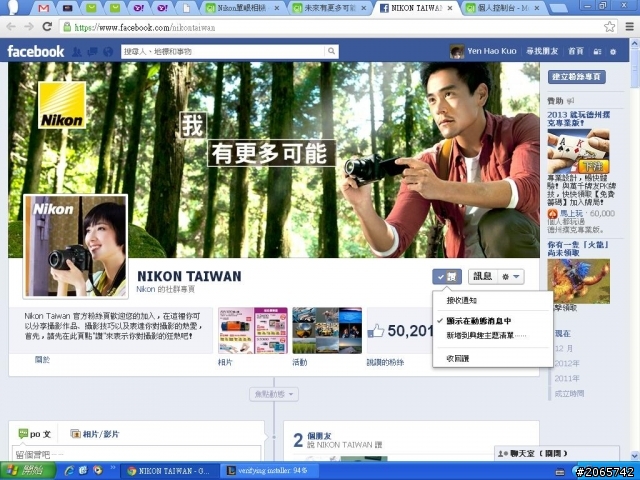Image resolution: width=640 pixels, height=480 pixels.
Task: Open the 相片 album thumbnail
Action: click(x=253, y=331)
